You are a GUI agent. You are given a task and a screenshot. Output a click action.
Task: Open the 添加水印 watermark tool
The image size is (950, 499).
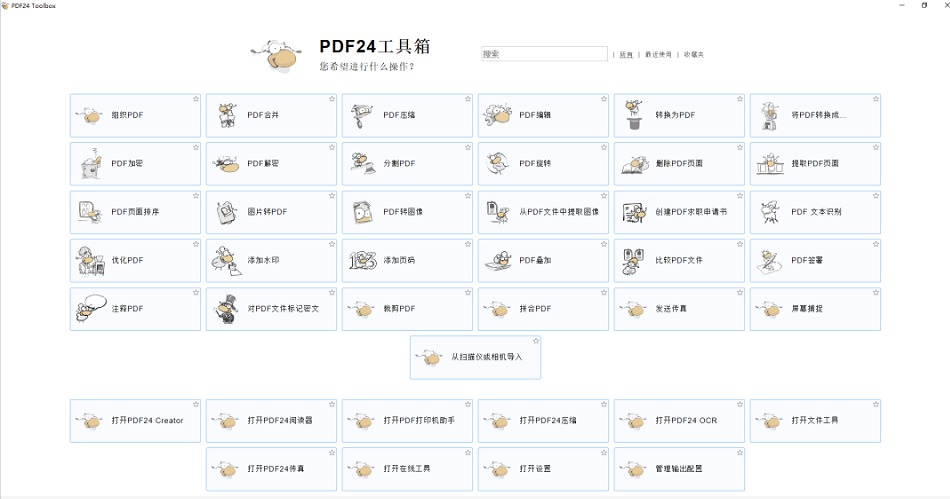pos(271,260)
